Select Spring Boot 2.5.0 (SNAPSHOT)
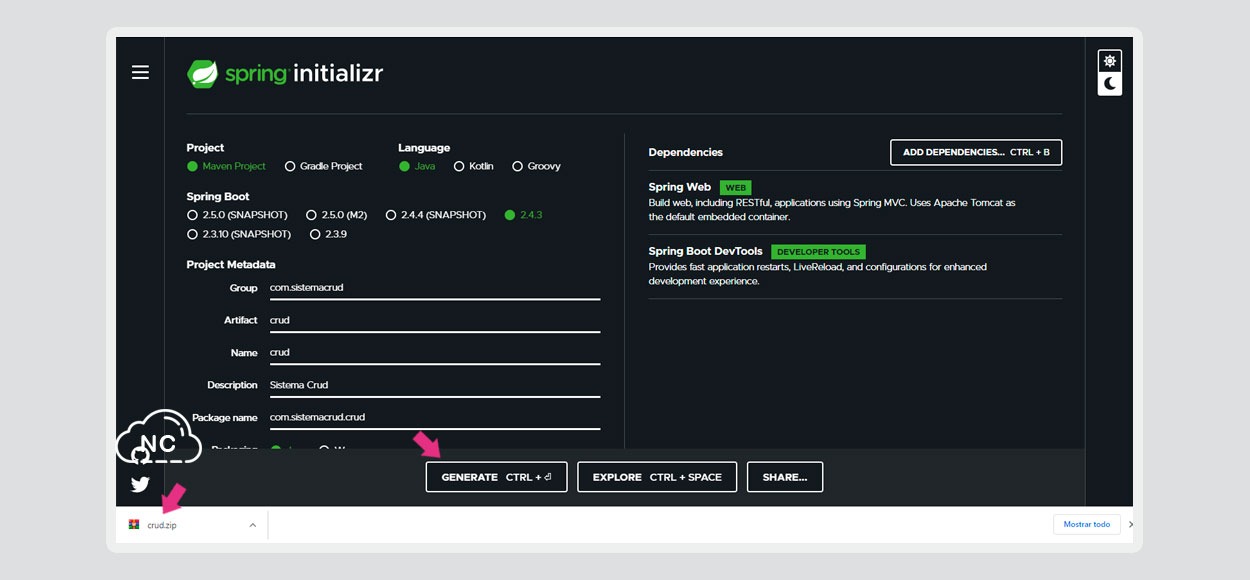Image resolution: width=1250 pixels, height=580 pixels. point(237,215)
